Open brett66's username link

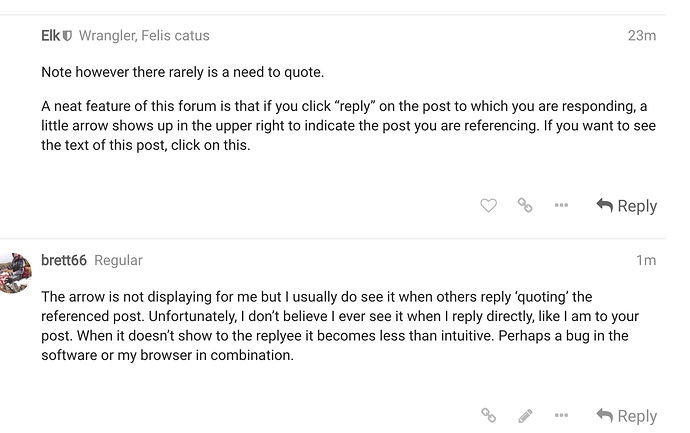[x=64, y=260]
